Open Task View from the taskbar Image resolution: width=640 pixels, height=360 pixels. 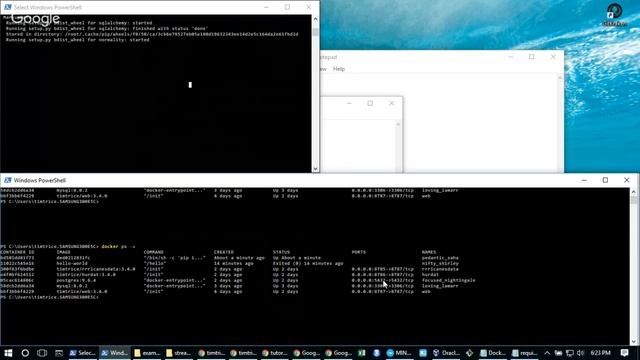point(42,353)
